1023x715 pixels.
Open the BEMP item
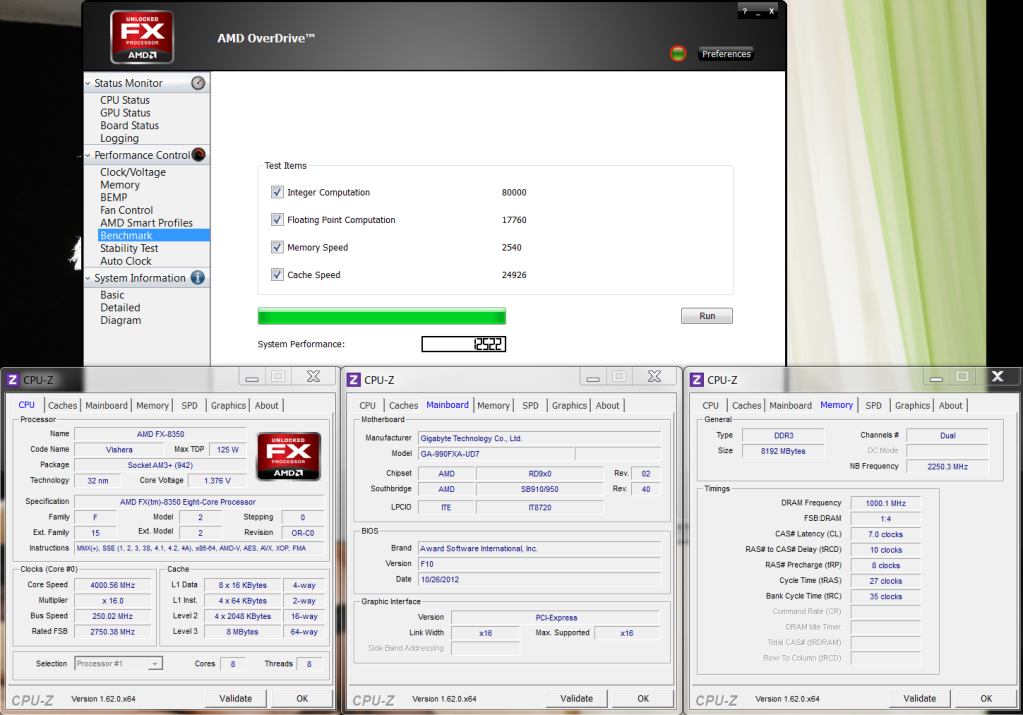click(114, 197)
